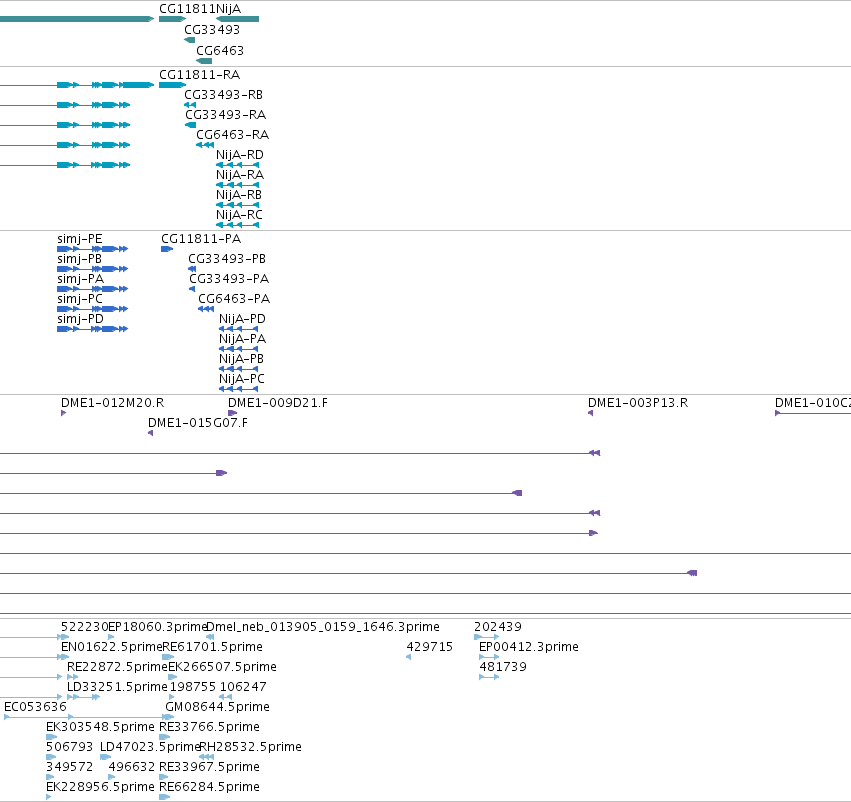Click protein feature NijA-PB
The height and width of the screenshot is (802, 851).
(x=241, y=359)
